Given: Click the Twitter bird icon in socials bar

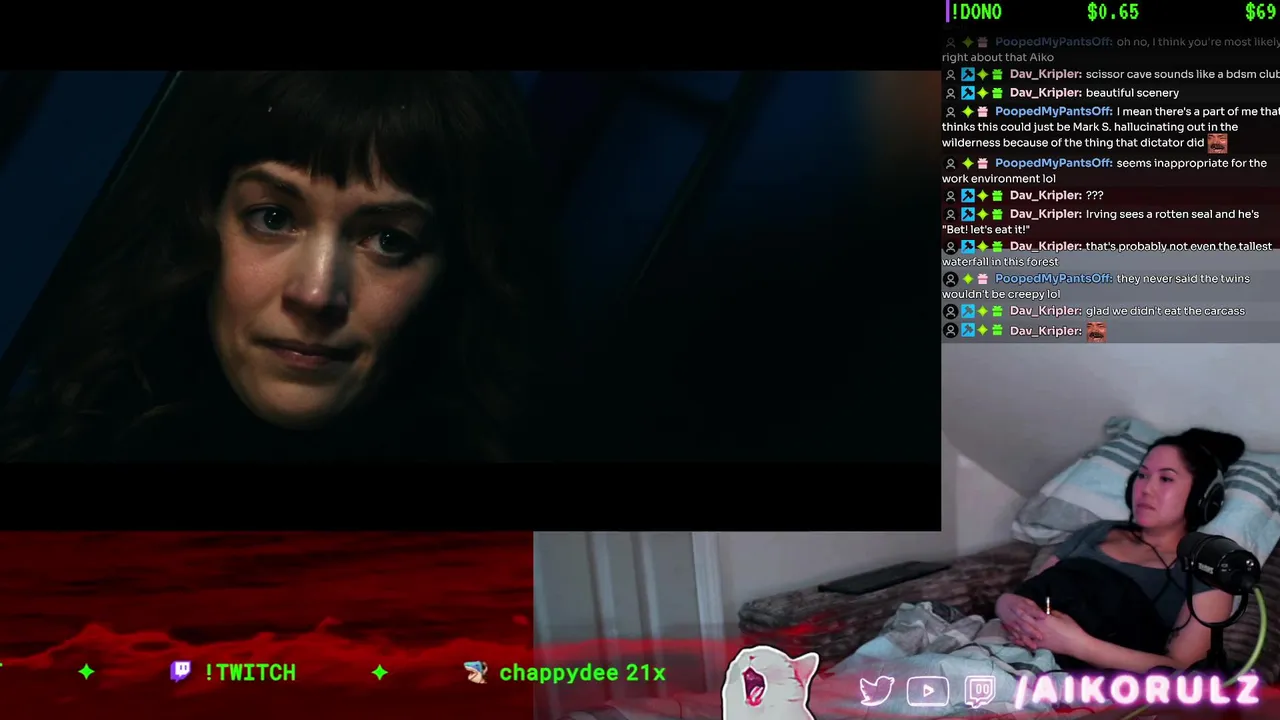Looking at the screenshot, I should click(877, 691).
